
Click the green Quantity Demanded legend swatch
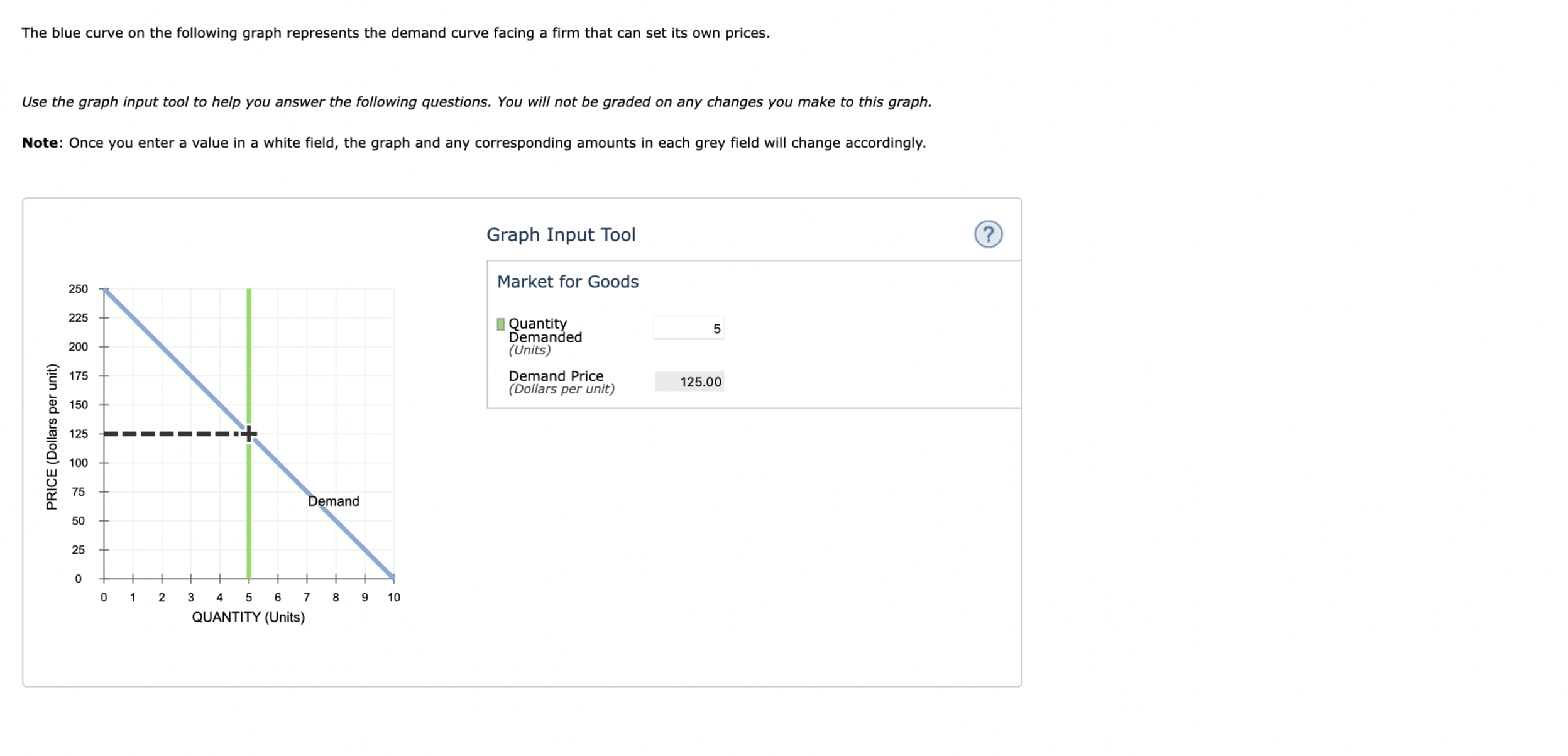click(500, 324)
